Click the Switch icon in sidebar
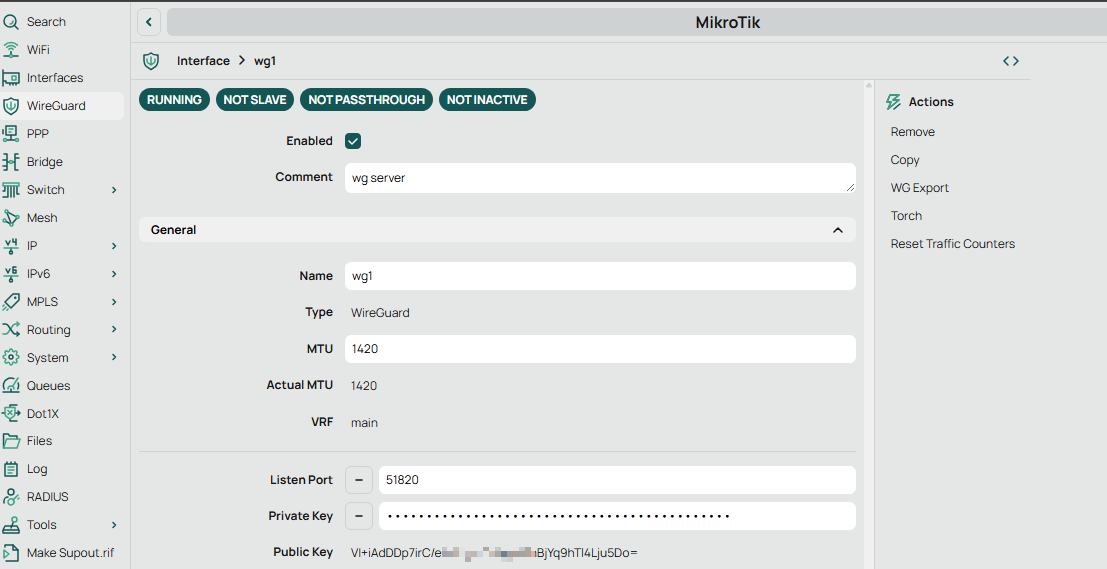The width and height of the screenshot is (1107, 569). pos(11,190)
